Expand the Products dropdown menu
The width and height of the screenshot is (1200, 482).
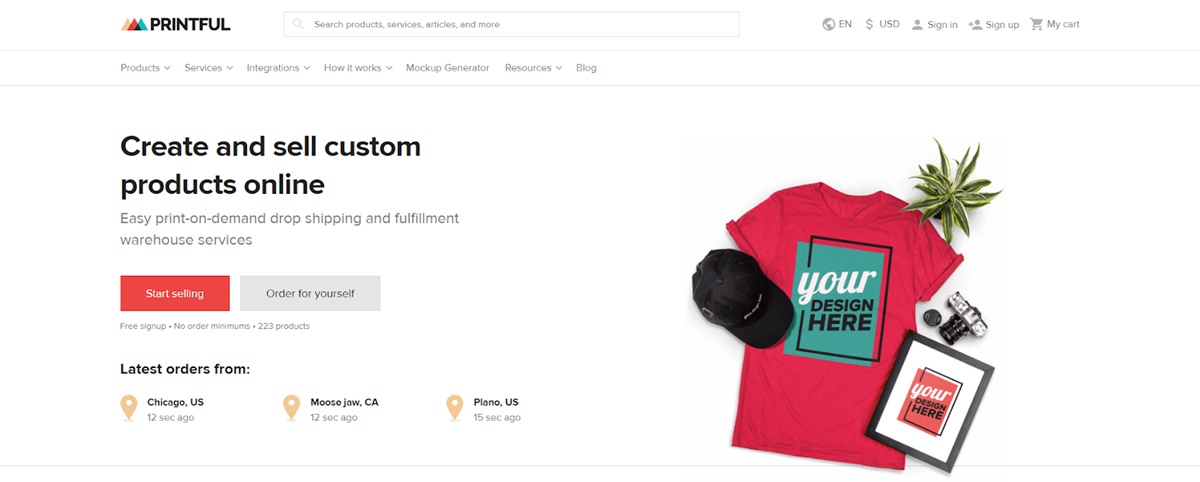pyautogui.click(x=145, y=68)
